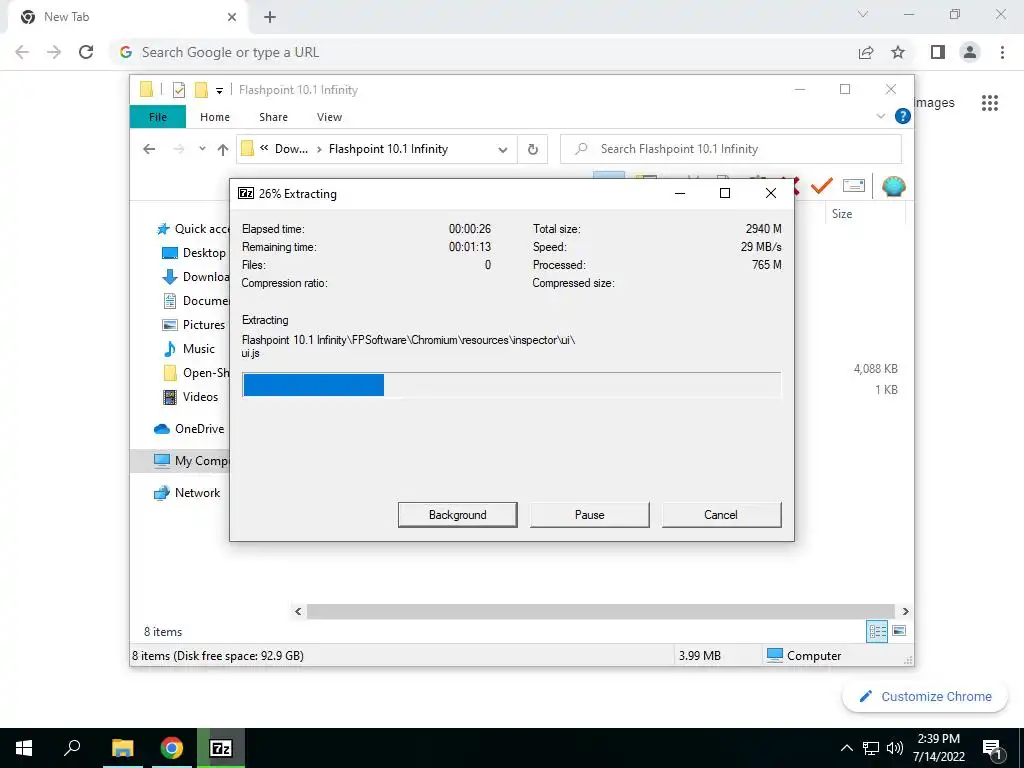The height and width of the screenshot is (768, 1024).
Task: Close the New Tab tab
Action: (x=232, y=17)
